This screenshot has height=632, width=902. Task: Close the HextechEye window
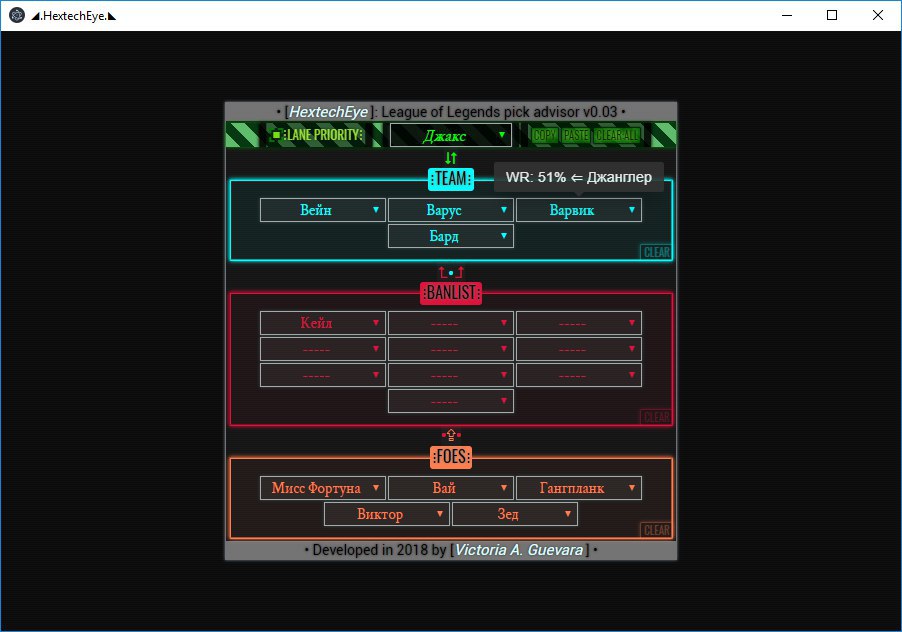click(878, 16)
